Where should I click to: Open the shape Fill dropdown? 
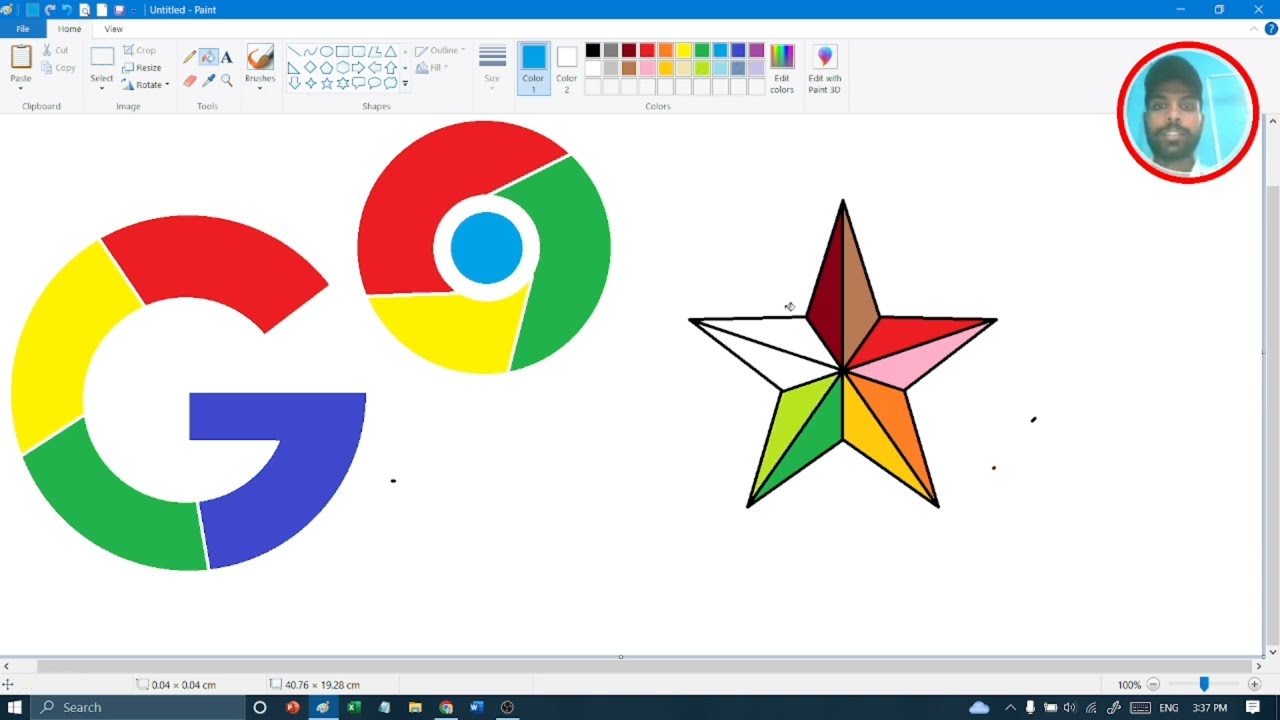coord(433,67)
